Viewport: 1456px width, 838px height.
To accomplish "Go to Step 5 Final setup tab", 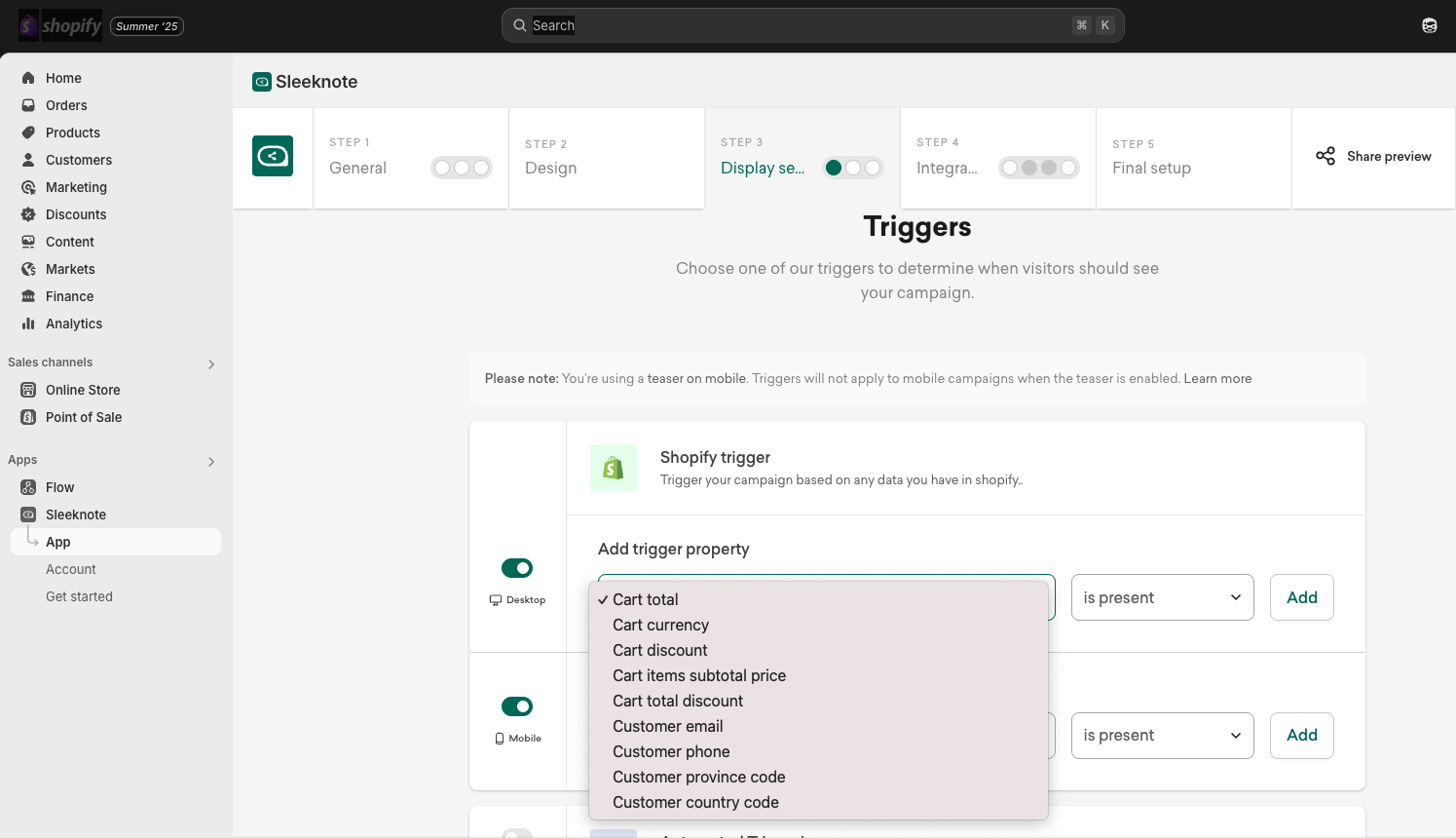I will coord(1194,158).
